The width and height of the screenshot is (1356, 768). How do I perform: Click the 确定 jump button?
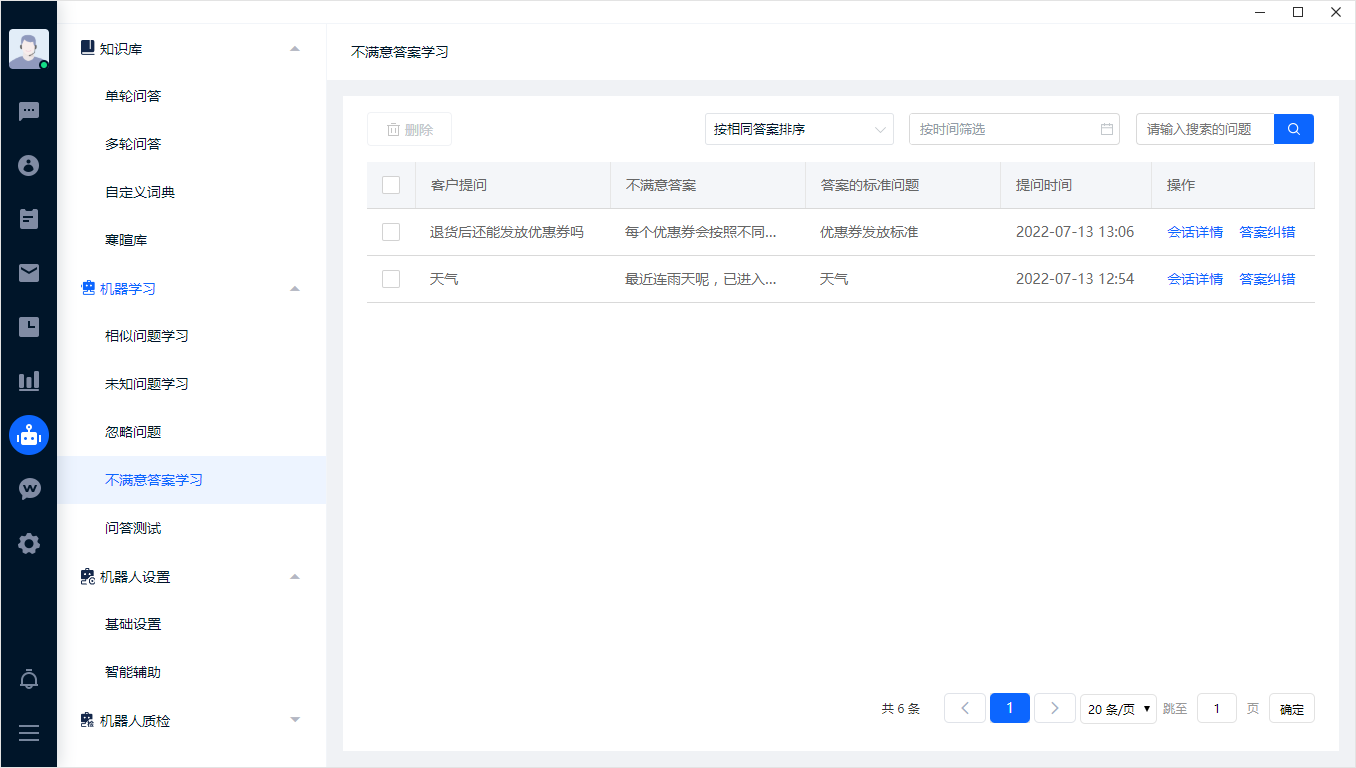click(1292, 709)
